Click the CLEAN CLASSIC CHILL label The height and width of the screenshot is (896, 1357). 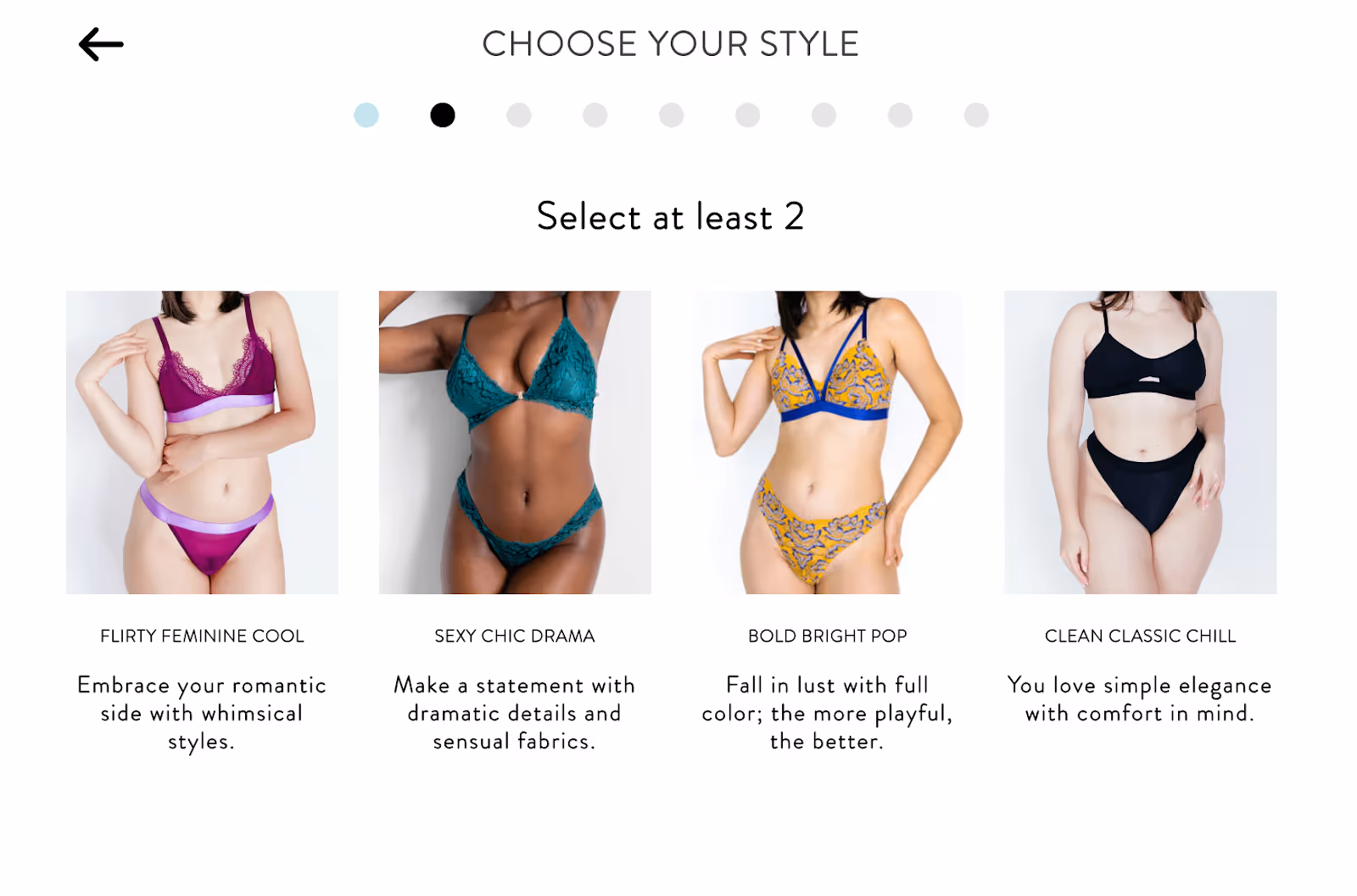(1141, 636)
